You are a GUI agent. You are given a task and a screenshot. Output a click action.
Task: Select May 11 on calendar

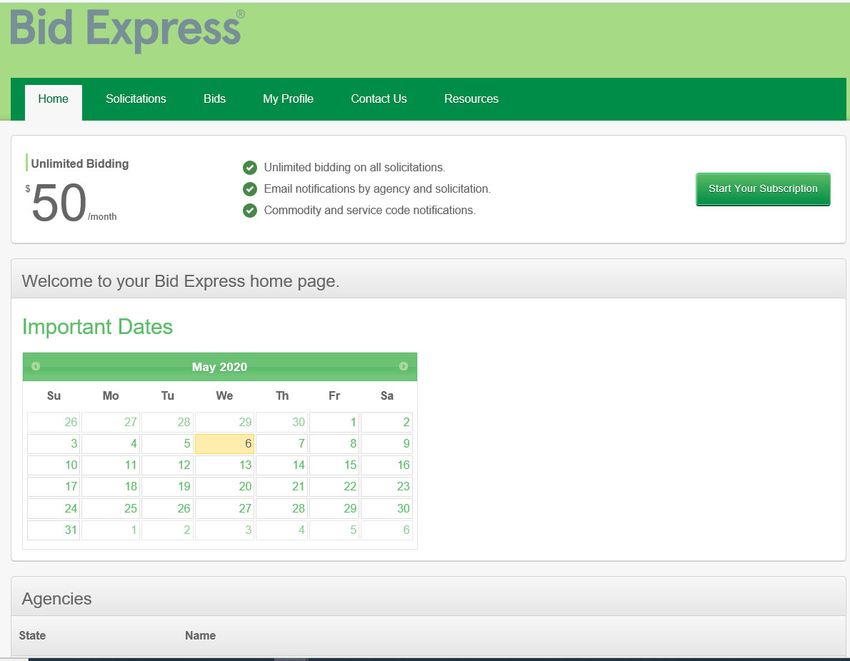point(111,465)
